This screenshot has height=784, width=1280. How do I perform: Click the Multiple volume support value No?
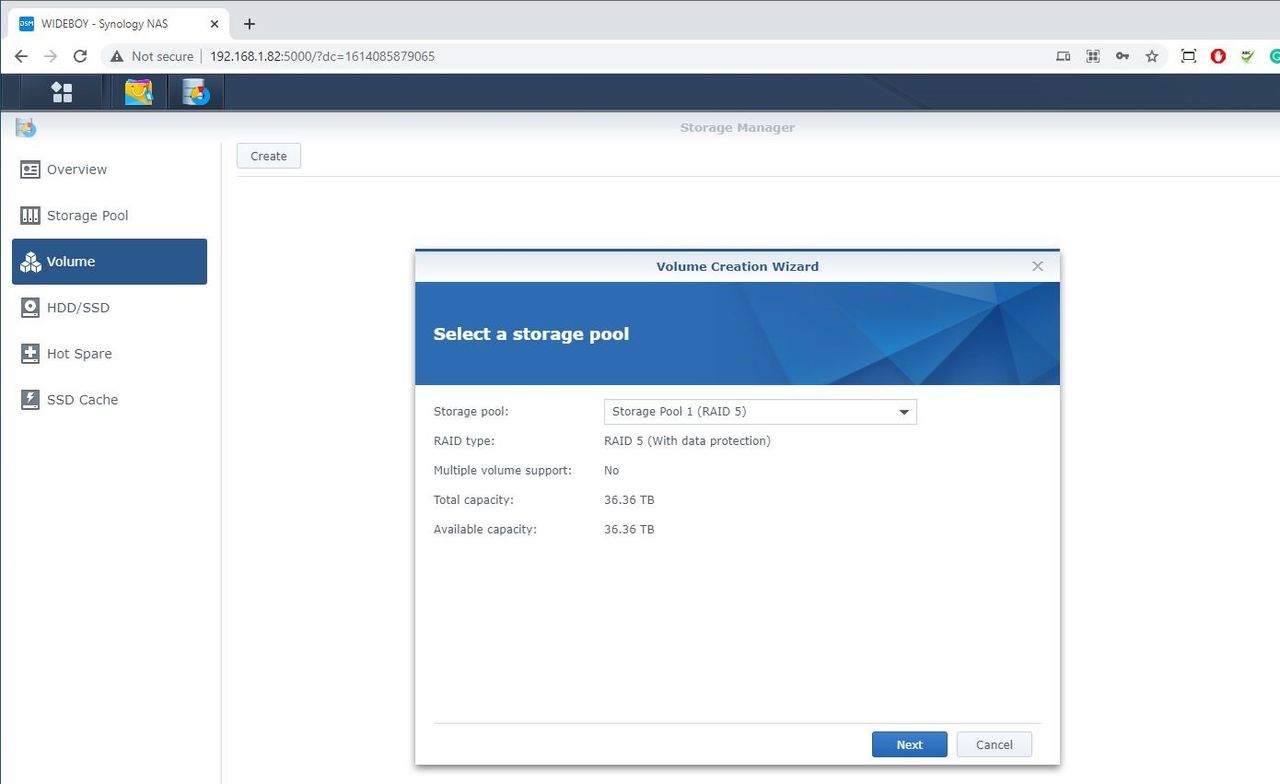(611, 470)
